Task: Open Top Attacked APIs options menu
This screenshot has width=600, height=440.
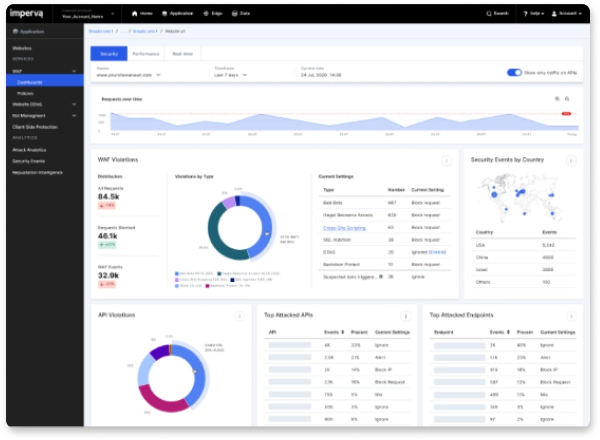Action: (403, 315)
